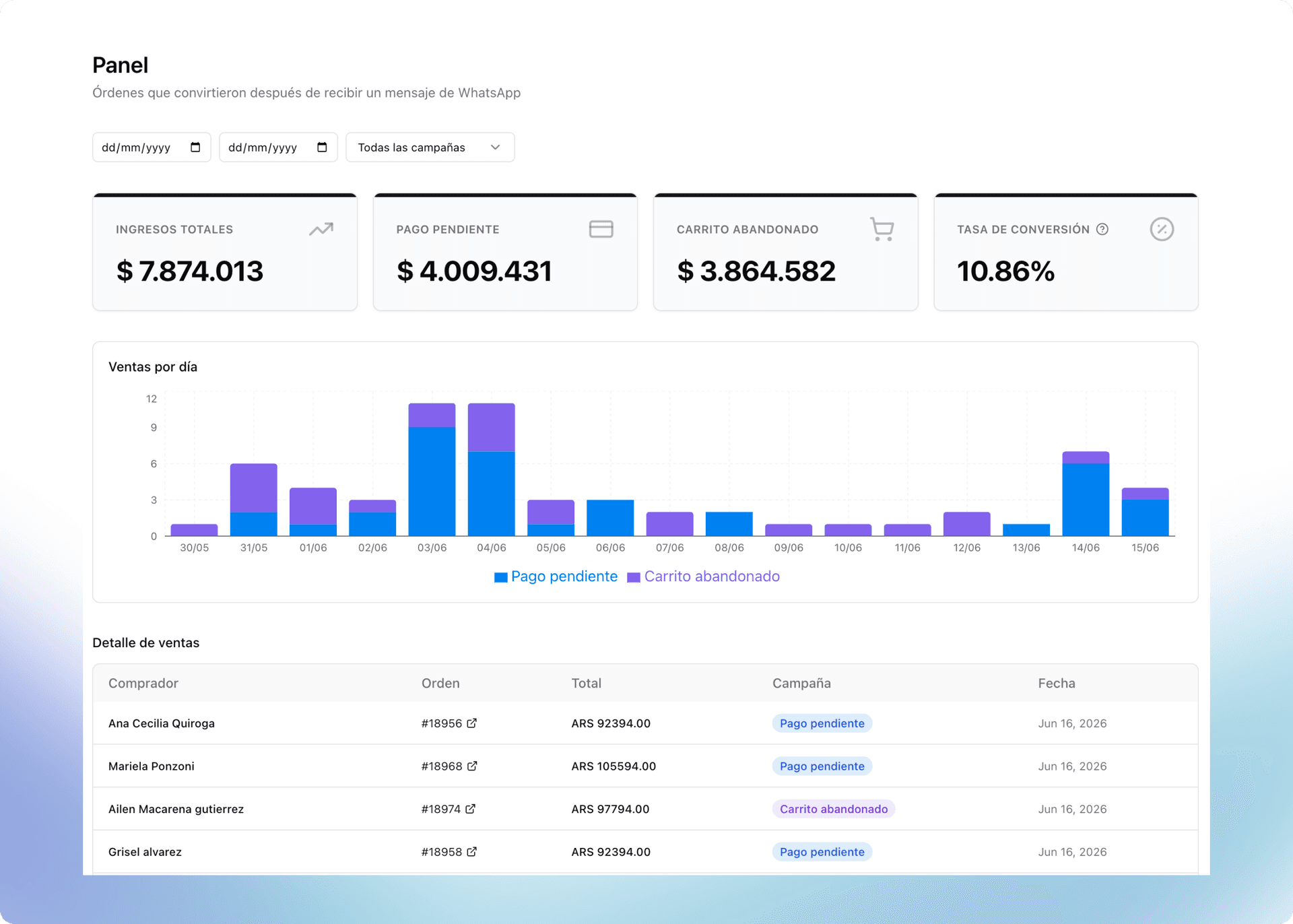Click the 31/05 bar in sales chart
Image resolution: width=1293 pixels, height=924 pixels.
254,500
